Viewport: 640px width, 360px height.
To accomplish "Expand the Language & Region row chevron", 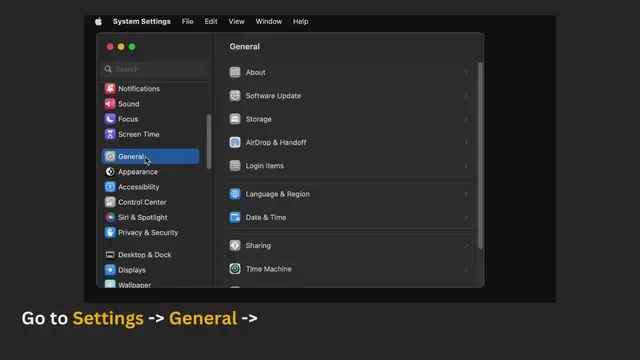I will pos(466,194).
